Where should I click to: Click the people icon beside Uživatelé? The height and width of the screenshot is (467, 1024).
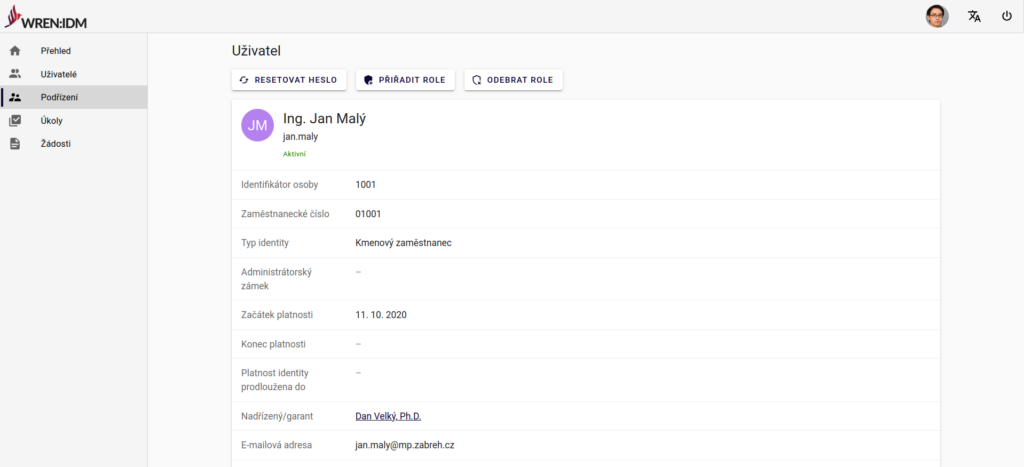[x=15, y=74]
